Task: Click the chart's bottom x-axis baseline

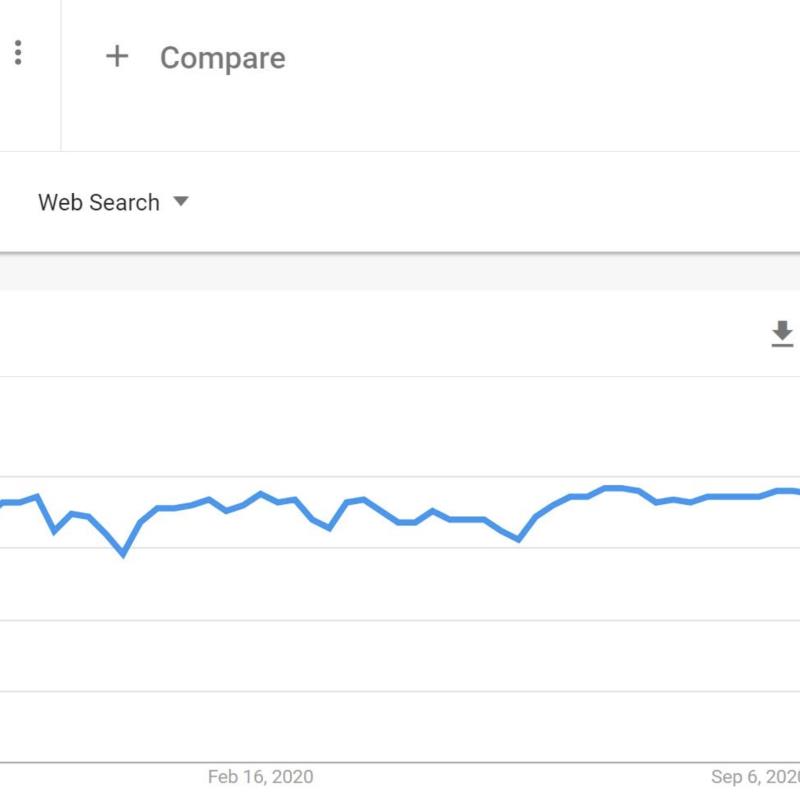Action: pyautogui.click(x=400, y=763)
